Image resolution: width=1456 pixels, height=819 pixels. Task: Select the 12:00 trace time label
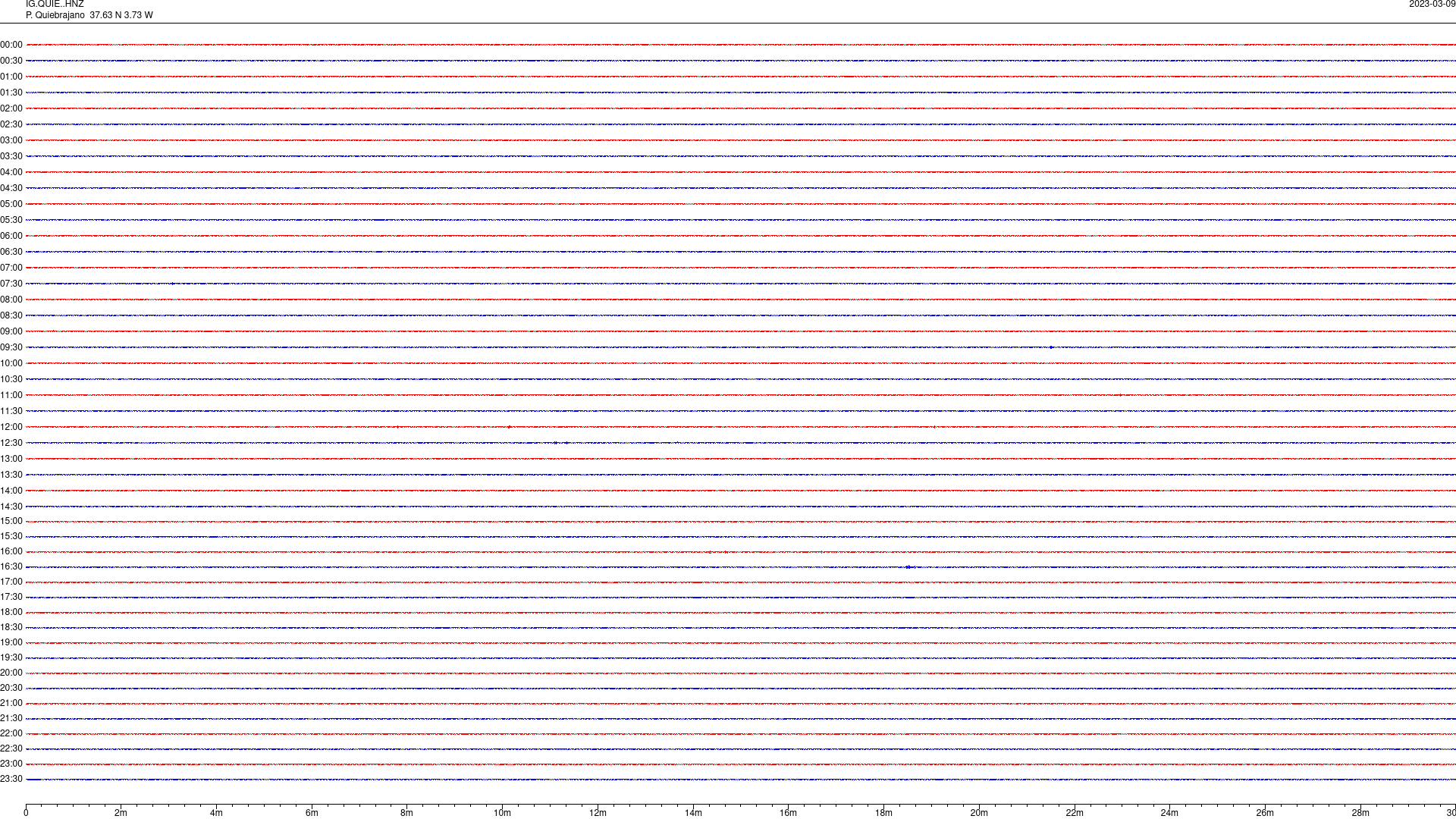point(11,427)
